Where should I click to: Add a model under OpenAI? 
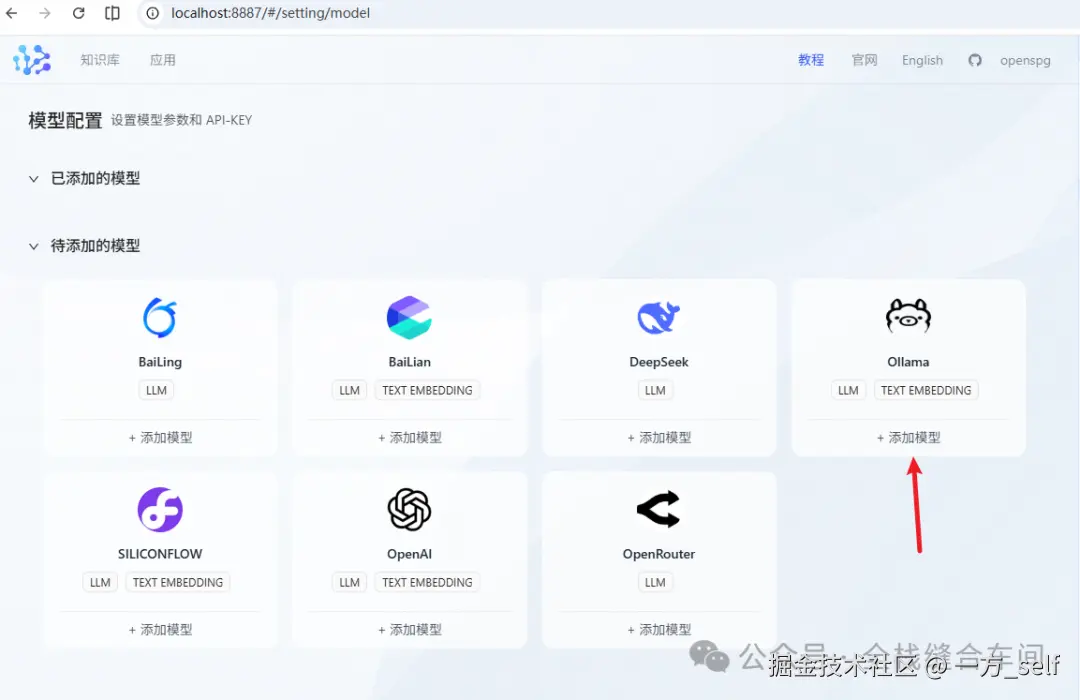point(409,630)
